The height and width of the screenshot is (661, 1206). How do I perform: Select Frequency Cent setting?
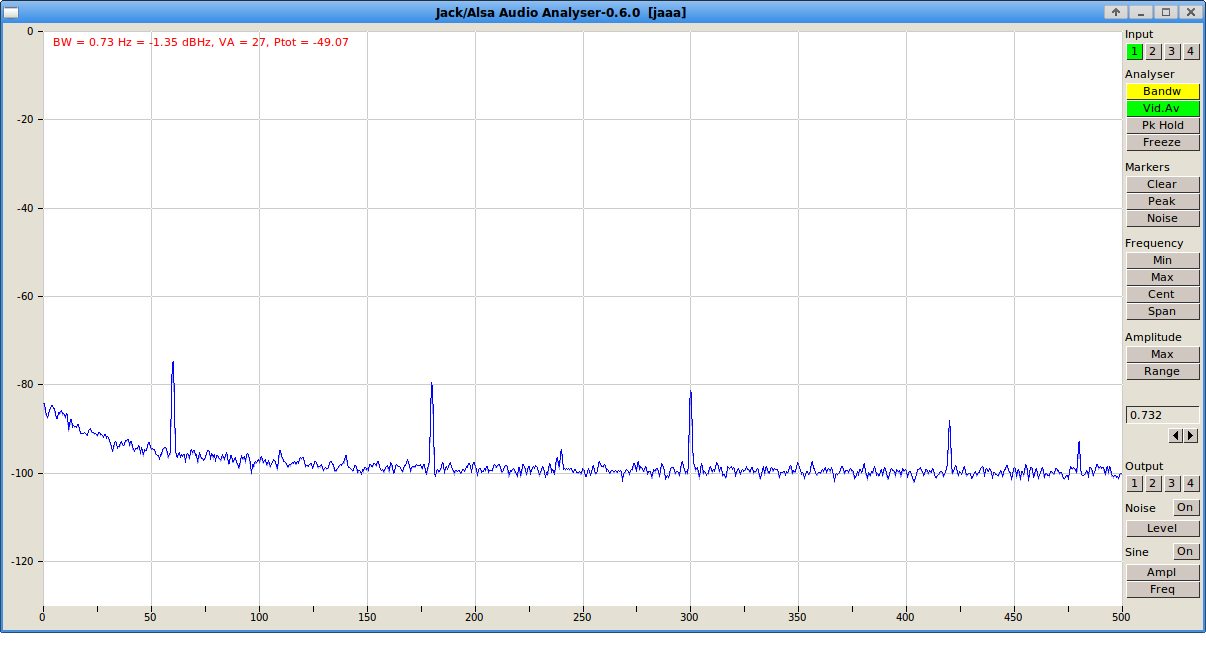click(1163, 294)
